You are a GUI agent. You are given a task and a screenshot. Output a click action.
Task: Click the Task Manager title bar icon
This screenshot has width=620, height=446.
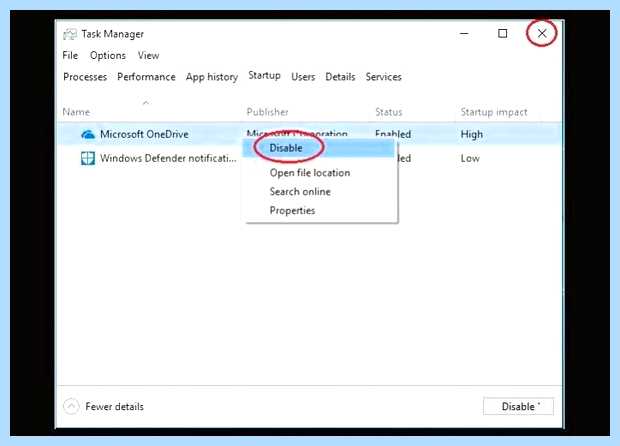[x=70, y=34]
